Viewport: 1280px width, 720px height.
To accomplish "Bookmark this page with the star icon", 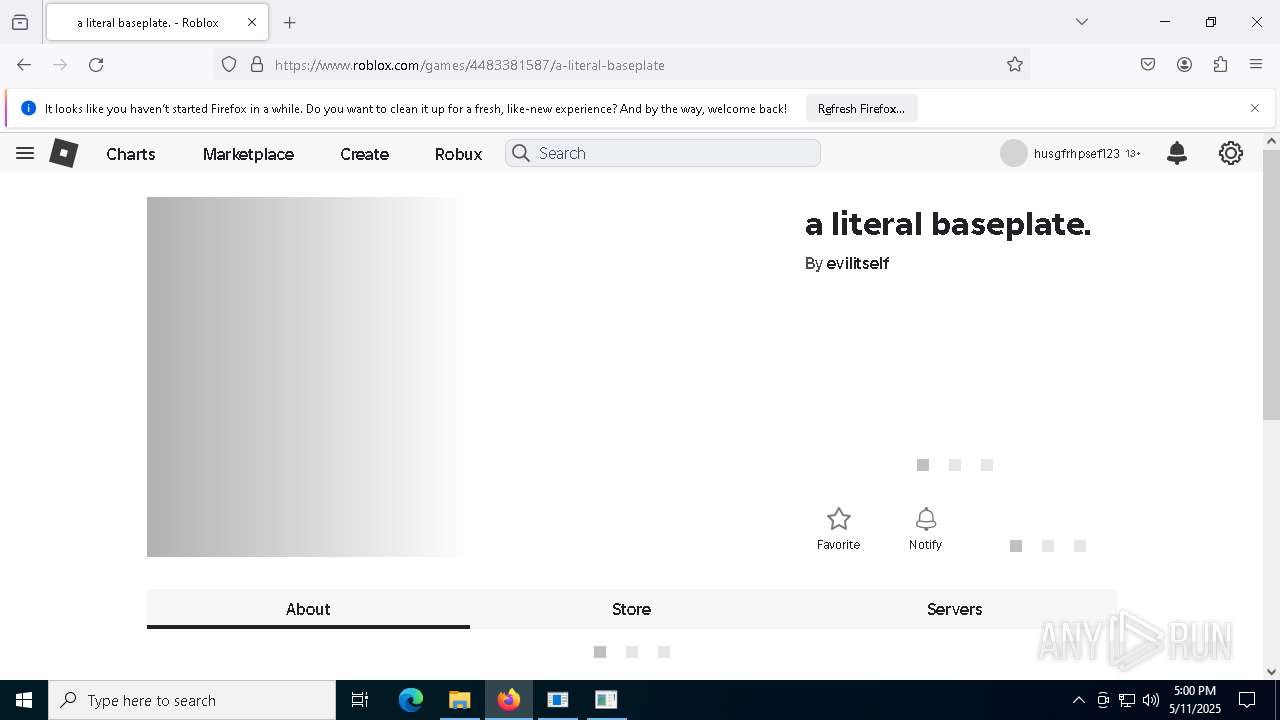I will pos(1015,65).
